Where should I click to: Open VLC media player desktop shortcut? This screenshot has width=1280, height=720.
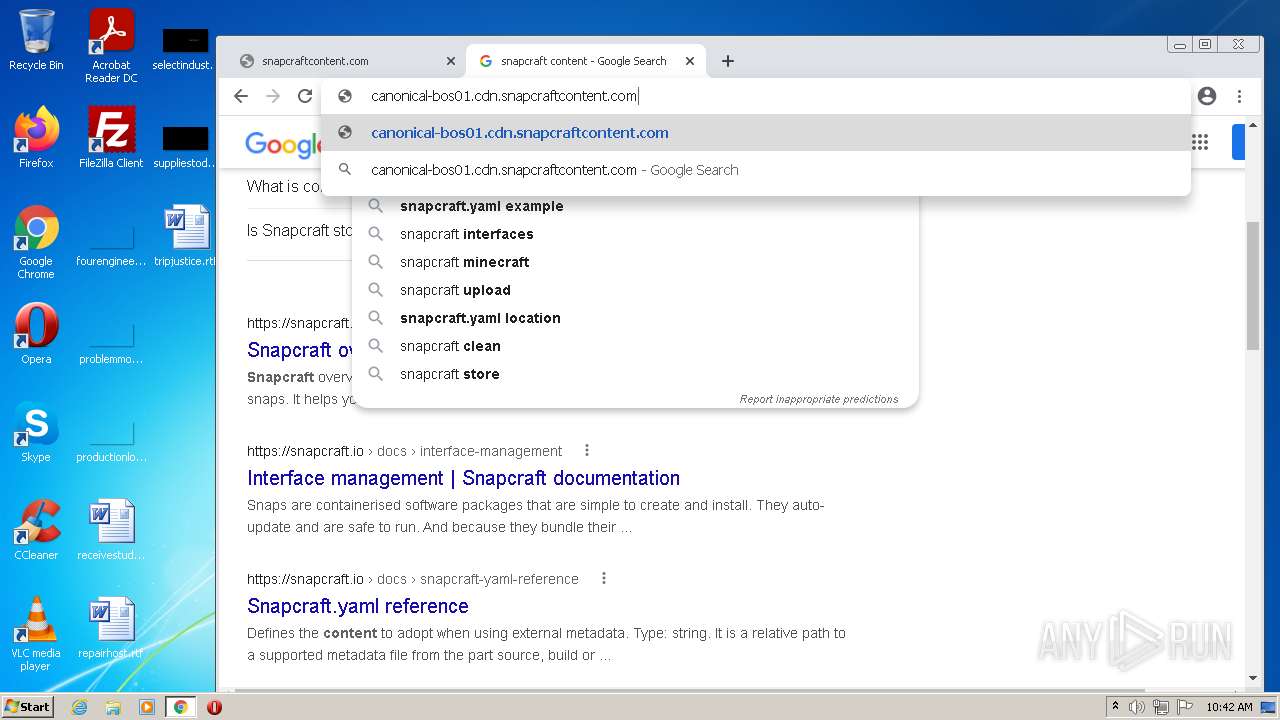click(36, 634)
